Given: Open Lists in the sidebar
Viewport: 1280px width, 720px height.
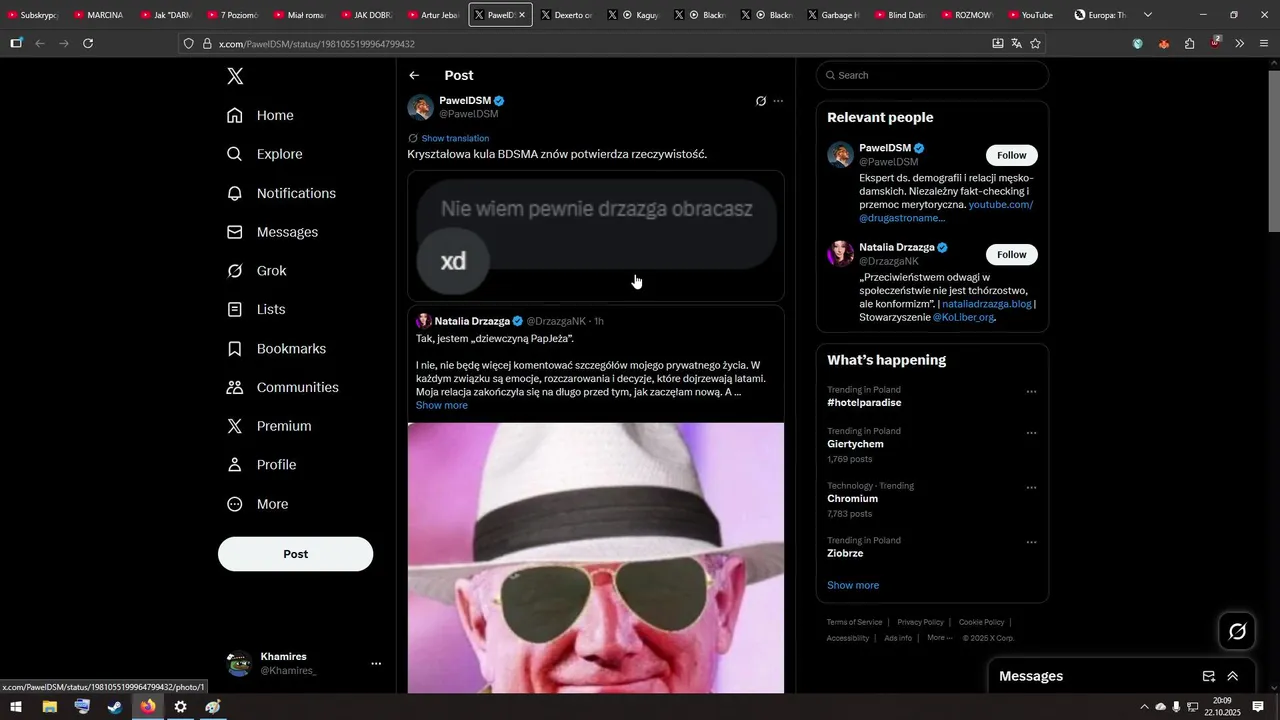Looking at the screenshot, I should tap(256, 310).
